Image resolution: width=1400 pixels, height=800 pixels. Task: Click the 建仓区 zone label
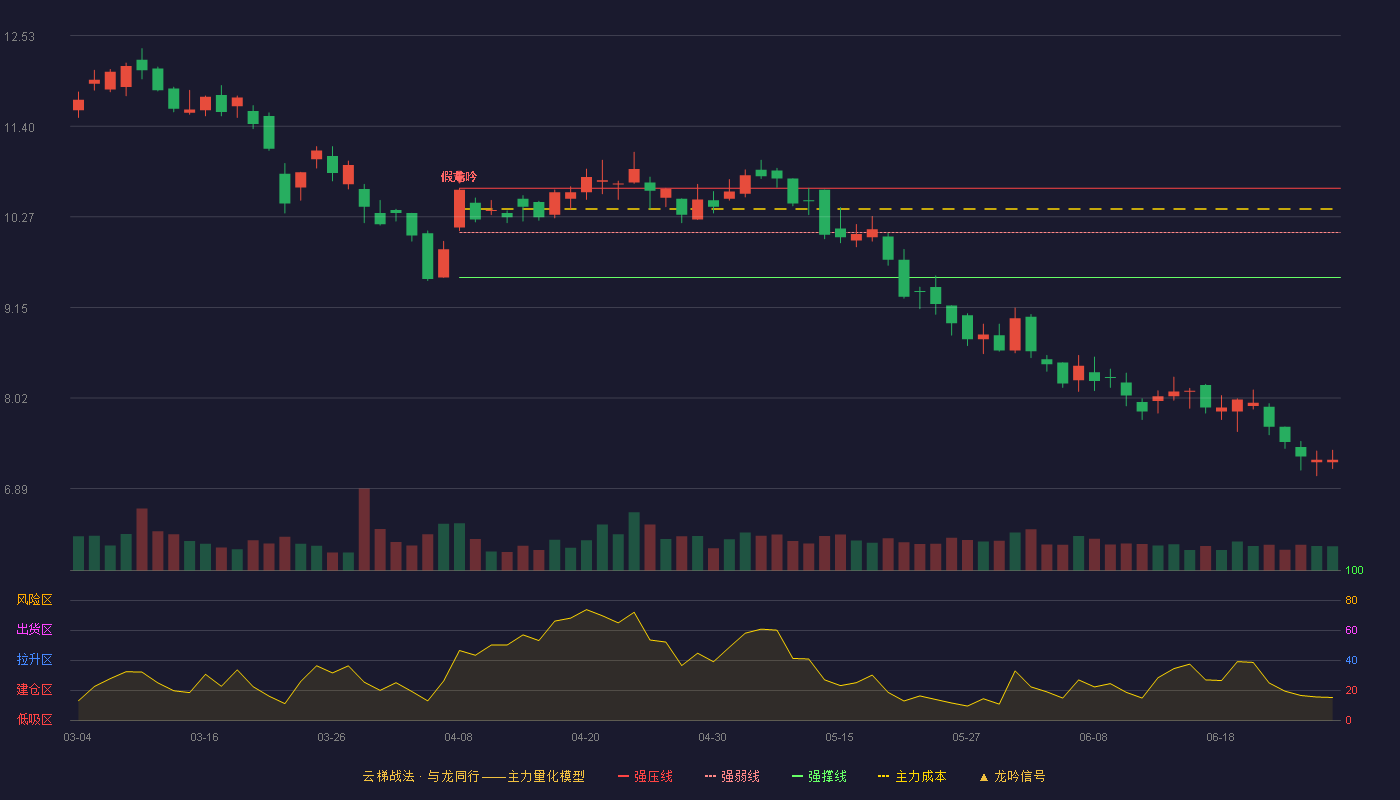pyautogui.click(x=34, y=690)
